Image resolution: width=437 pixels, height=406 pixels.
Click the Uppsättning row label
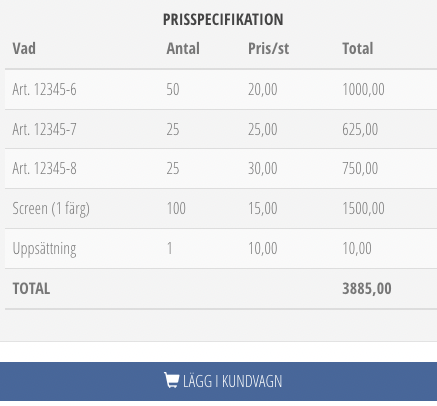click(44, 249)
